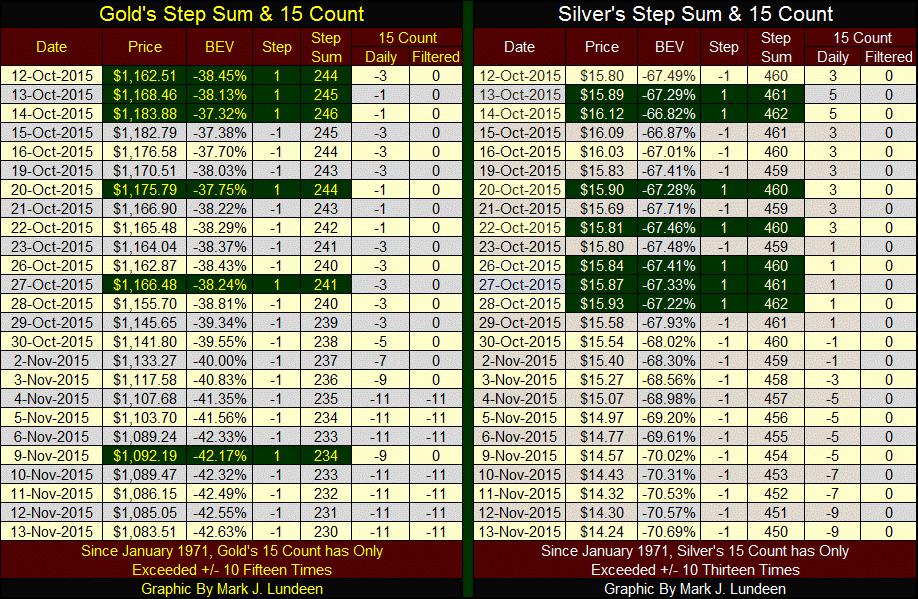Click the gold BEV value -40.00%
This screenshot has width=918, height=599.
point(215,360)
